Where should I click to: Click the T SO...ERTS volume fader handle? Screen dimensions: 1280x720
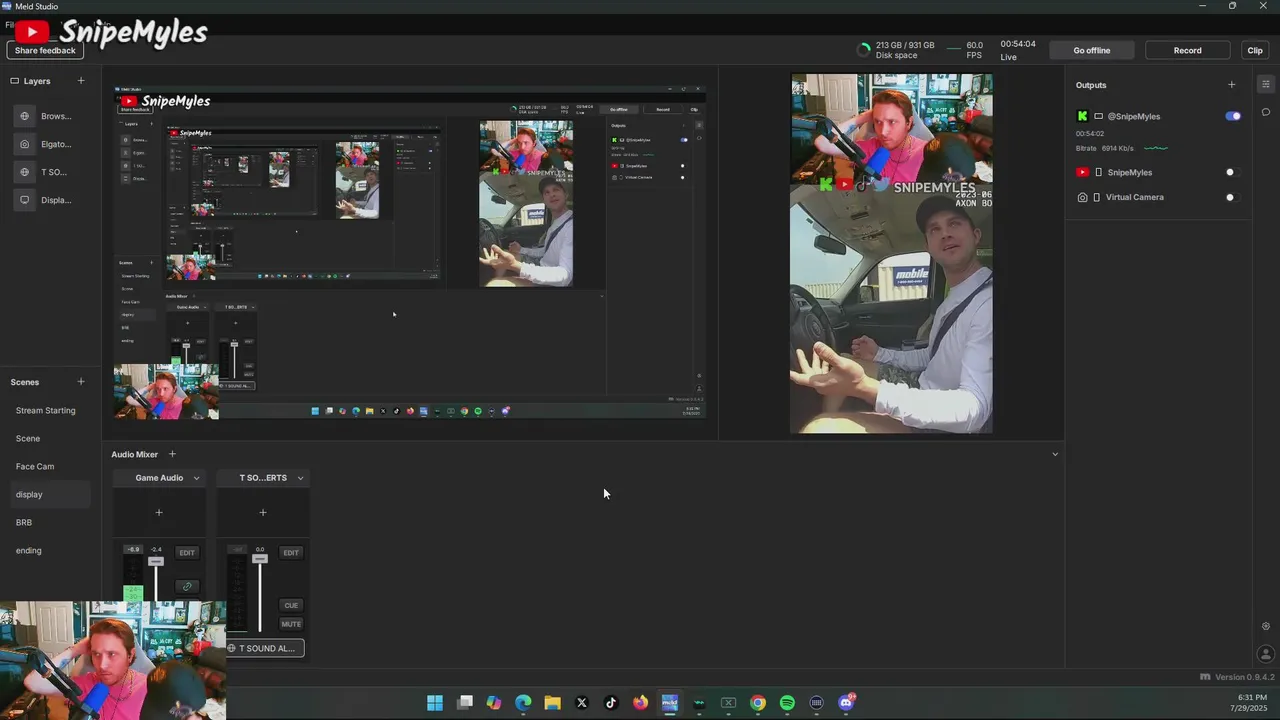pyautogui.click(x=260, y=558)
